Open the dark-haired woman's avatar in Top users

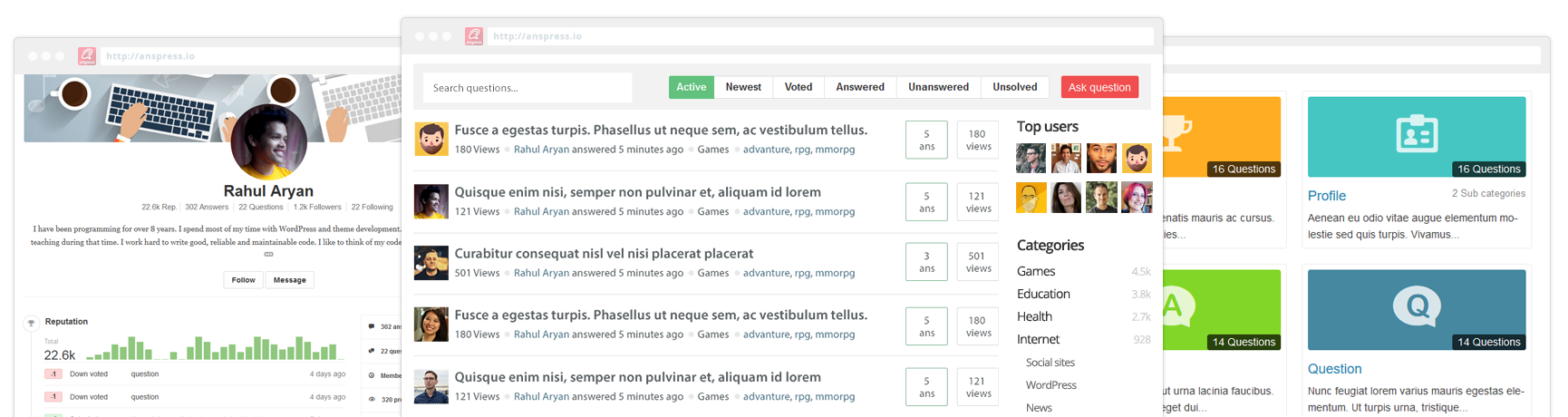coord(1066,198)
